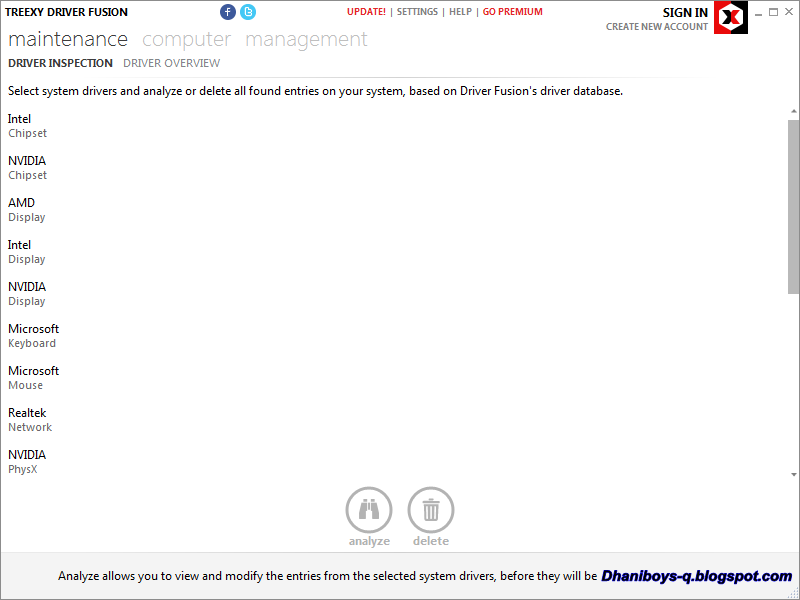800x600 pixels.
Task: Switch to the management section
Action: (x=306, y=39)
